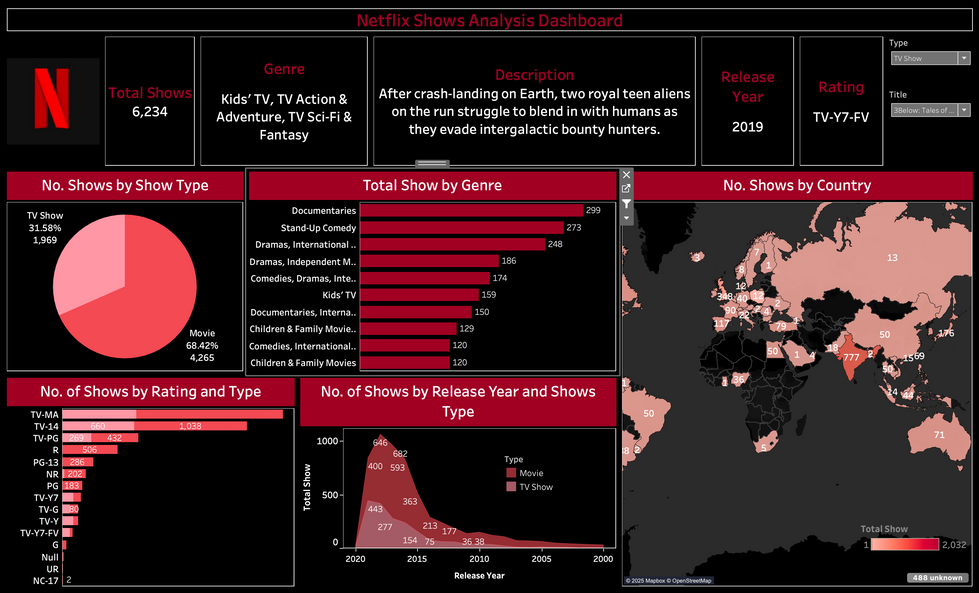Image resolution: width=979 pixels, height=593 pixels.
Task: Toggle the Use as Filter funnel icon
Action: coord(626,203)
